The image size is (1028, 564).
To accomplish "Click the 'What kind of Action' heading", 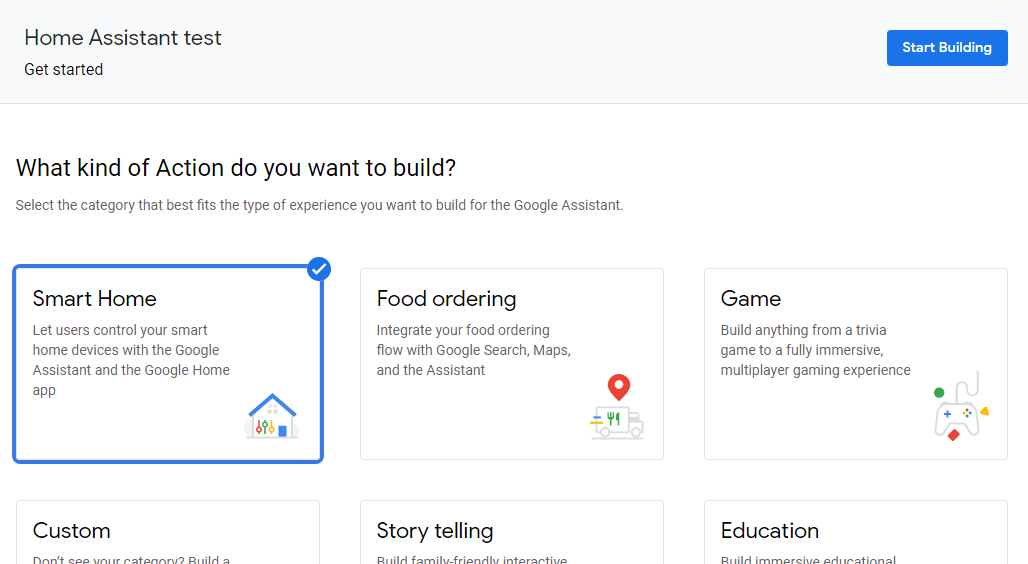I will (x=236, y=168).
